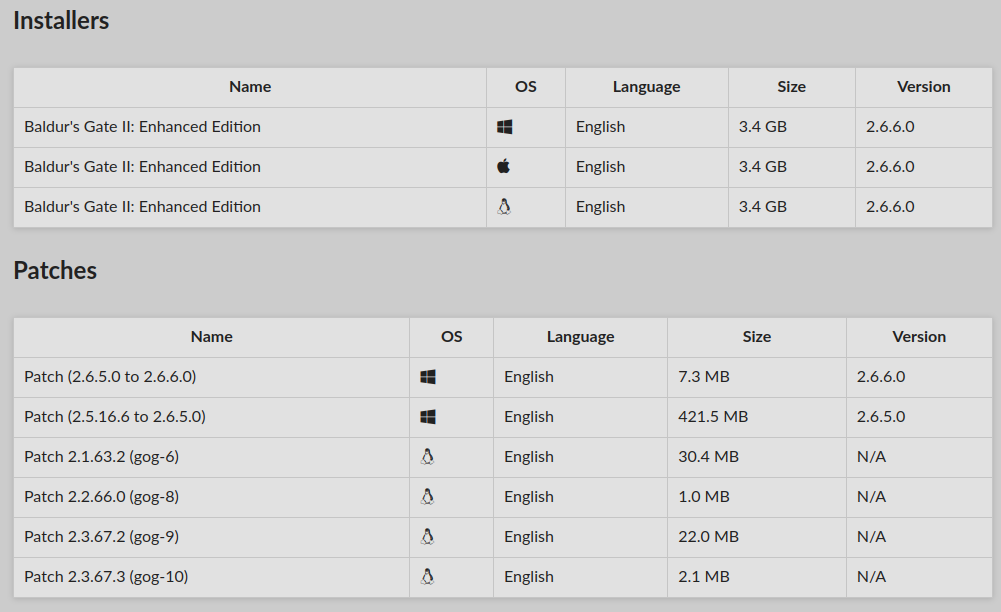This screenshot has width=1001, height=612.
Task: Click Name column header in Installers table
Action: 250,87
